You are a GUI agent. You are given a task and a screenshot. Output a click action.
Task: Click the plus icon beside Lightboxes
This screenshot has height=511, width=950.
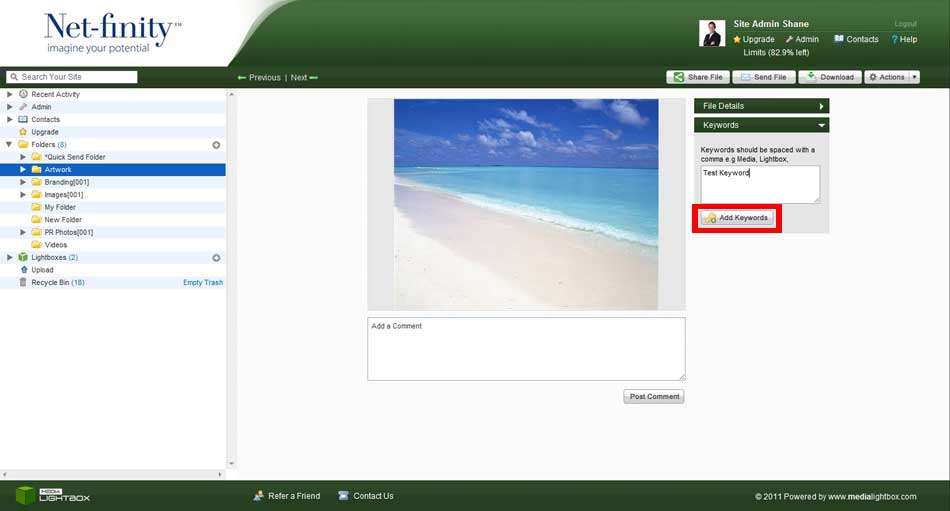pyautogui.click(x=216, y=258)
